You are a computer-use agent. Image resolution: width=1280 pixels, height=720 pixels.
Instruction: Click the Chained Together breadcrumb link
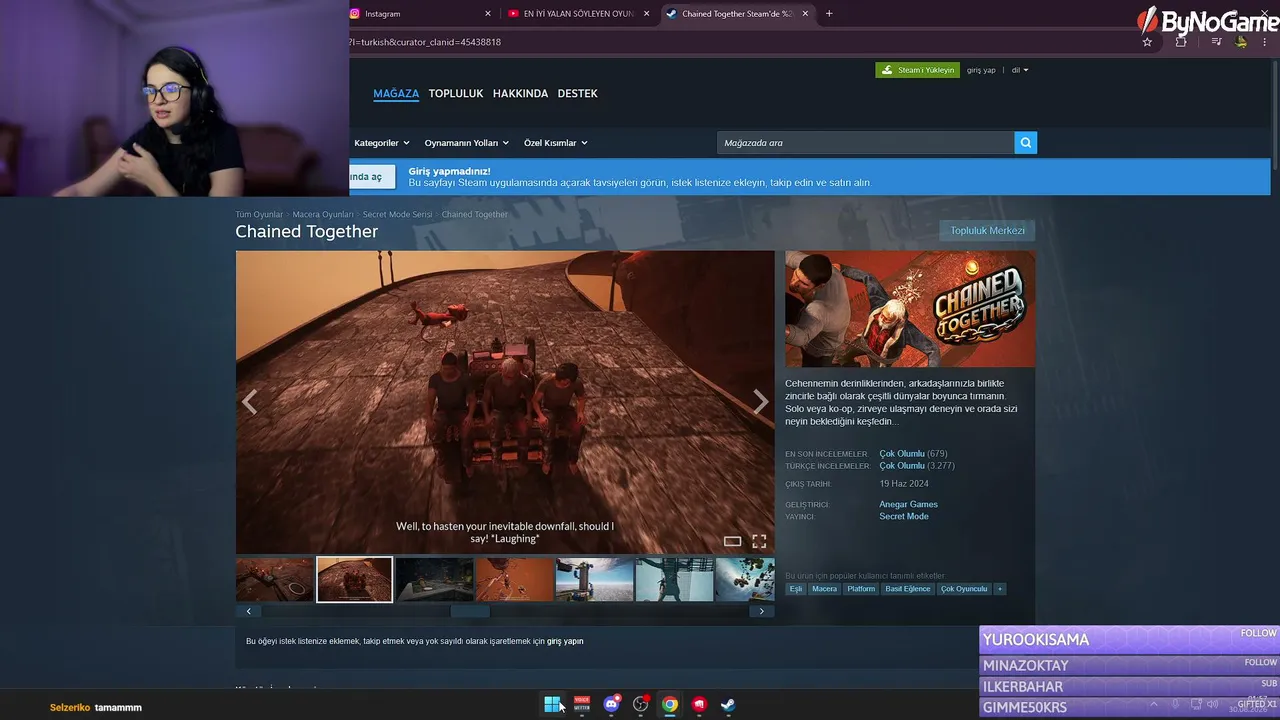[475, 215]
